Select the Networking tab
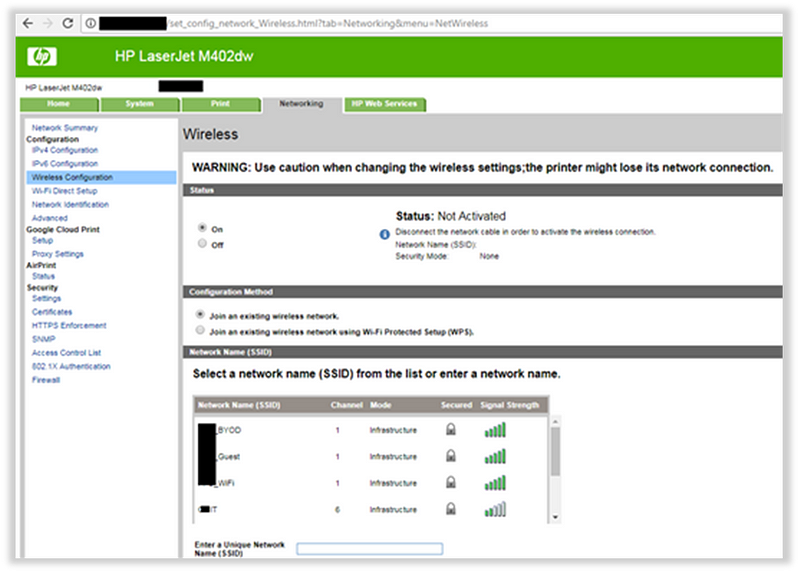This screenshot has height=573, width=800. [x=302, y=105]
